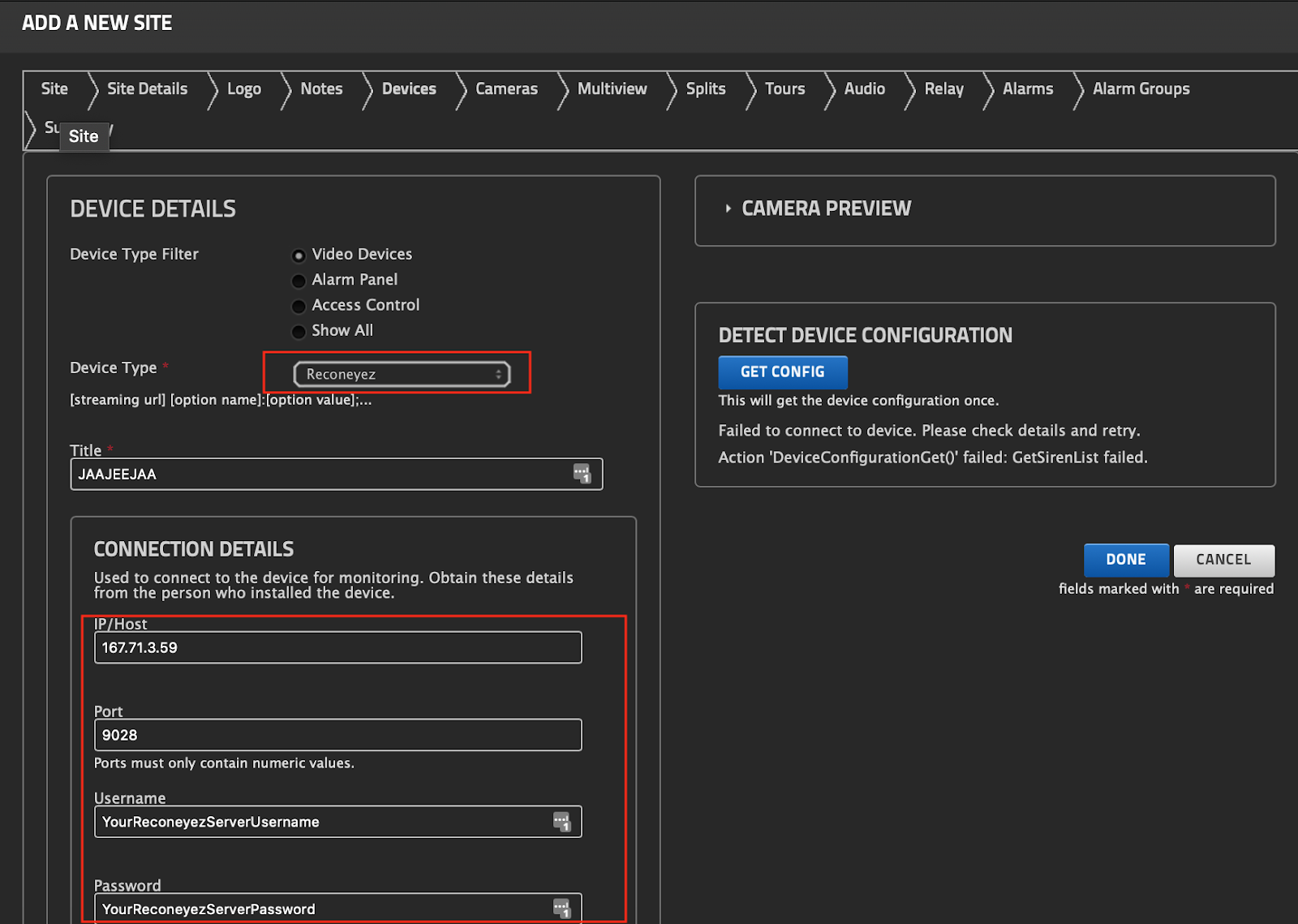The width and height of the screenshot is (1298, 924).
Task: Click the Port field showing 9028
Action: tap(337, 735)
